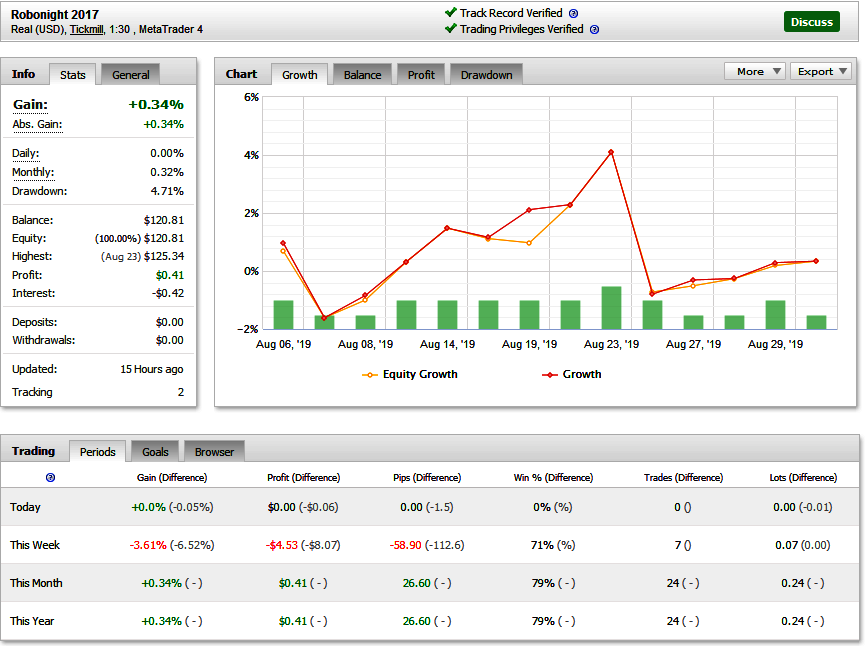The height and width of the screenshot is (646, 865).
Task: Click the green checkmark beside Track Record Verified
Action: [x=451, y=12]
